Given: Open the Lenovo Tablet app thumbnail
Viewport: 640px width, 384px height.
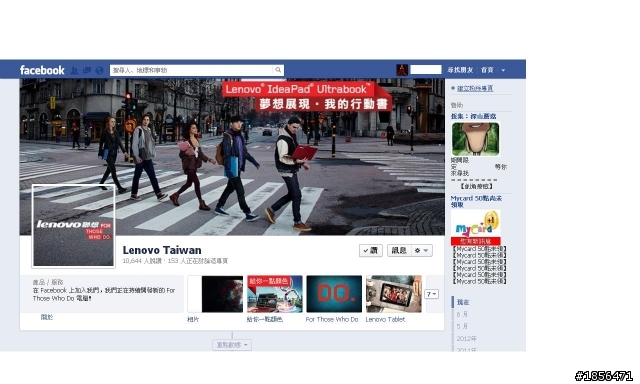Looking at the screenshot, I should coord(393,294).
